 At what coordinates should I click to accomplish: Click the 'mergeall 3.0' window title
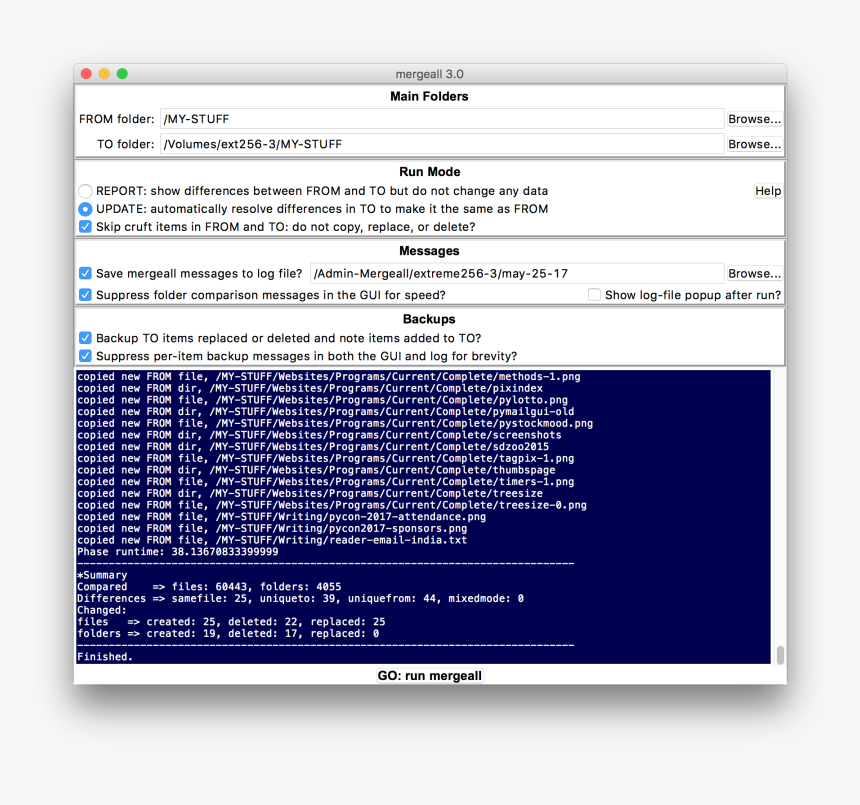pos(429,74)
